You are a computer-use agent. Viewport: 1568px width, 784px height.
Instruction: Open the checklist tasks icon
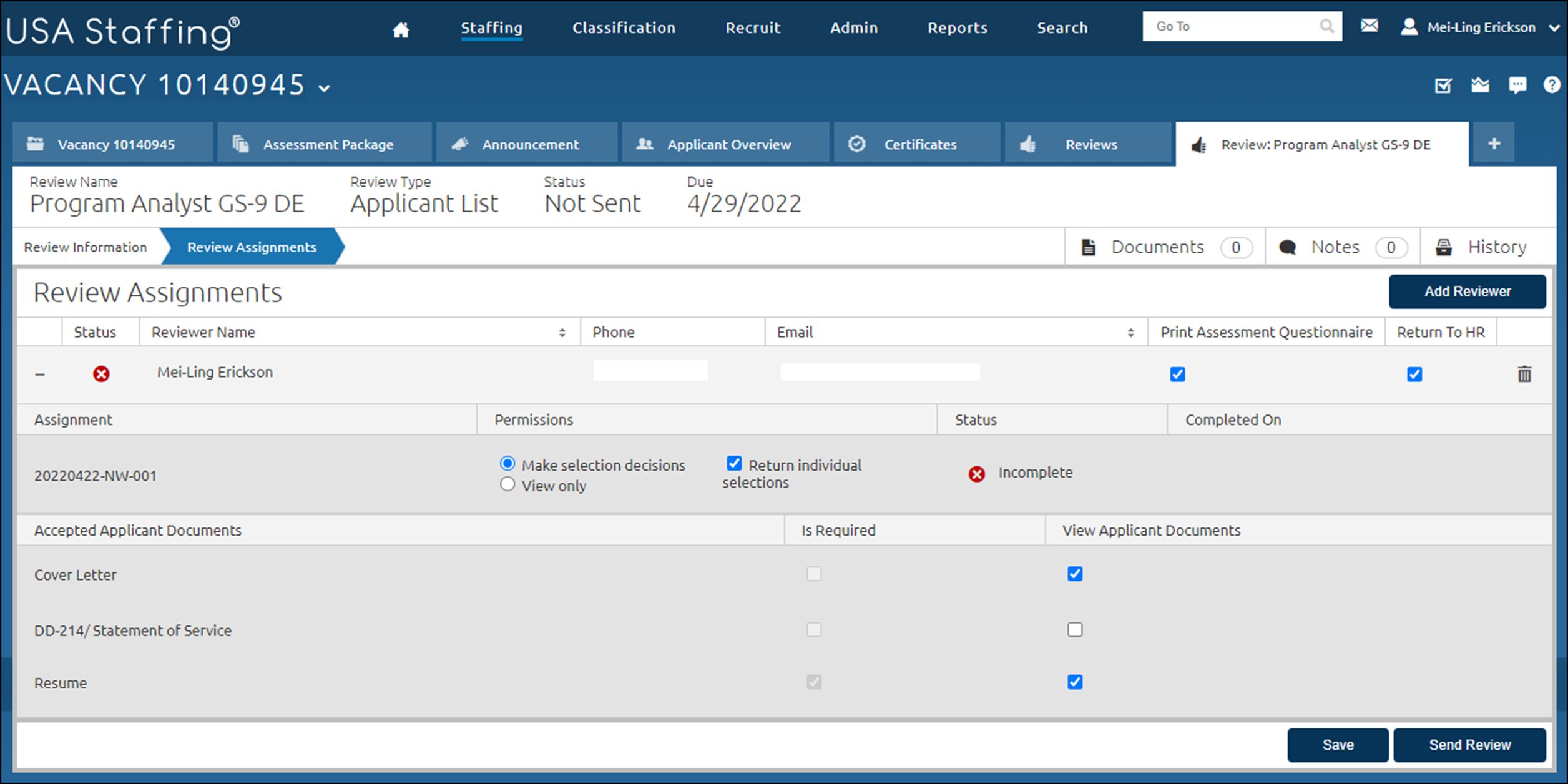tap(1443, 85)
